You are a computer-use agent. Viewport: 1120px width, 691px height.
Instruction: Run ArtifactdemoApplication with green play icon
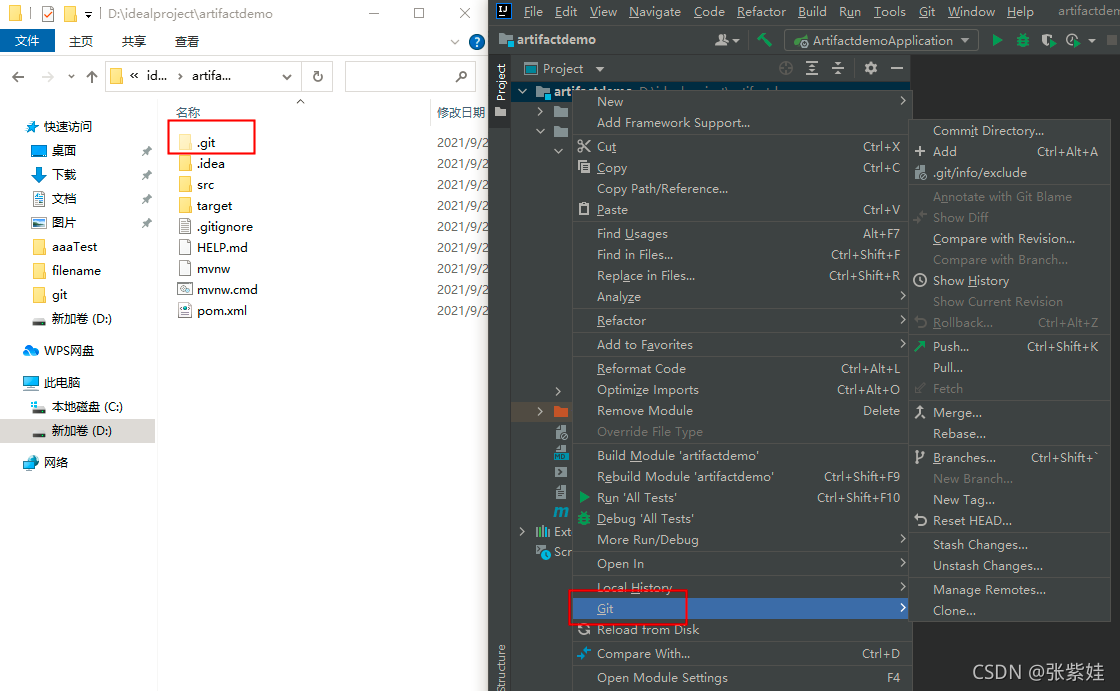point(997,40)
